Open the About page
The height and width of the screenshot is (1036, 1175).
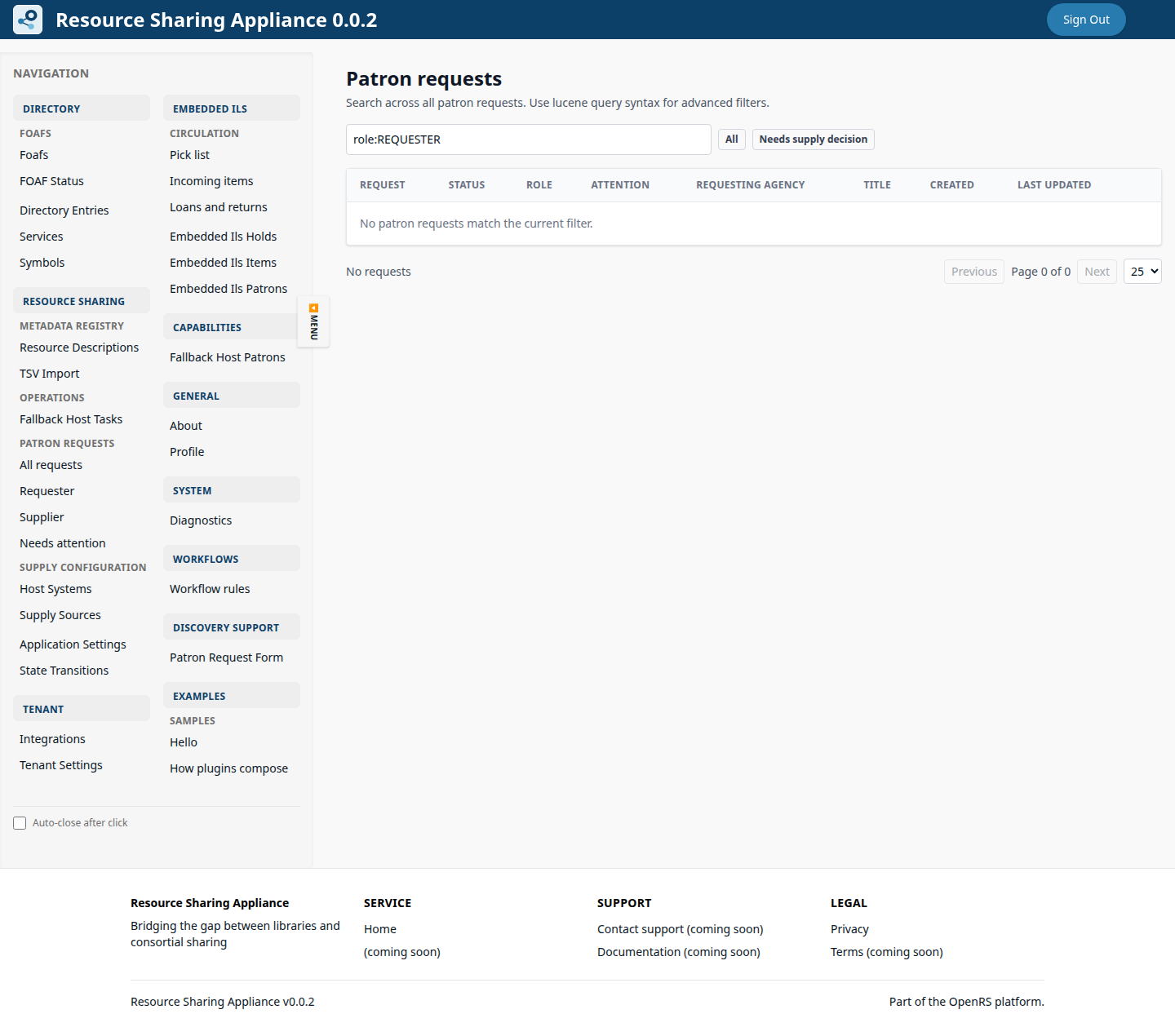tap(186, 426)
